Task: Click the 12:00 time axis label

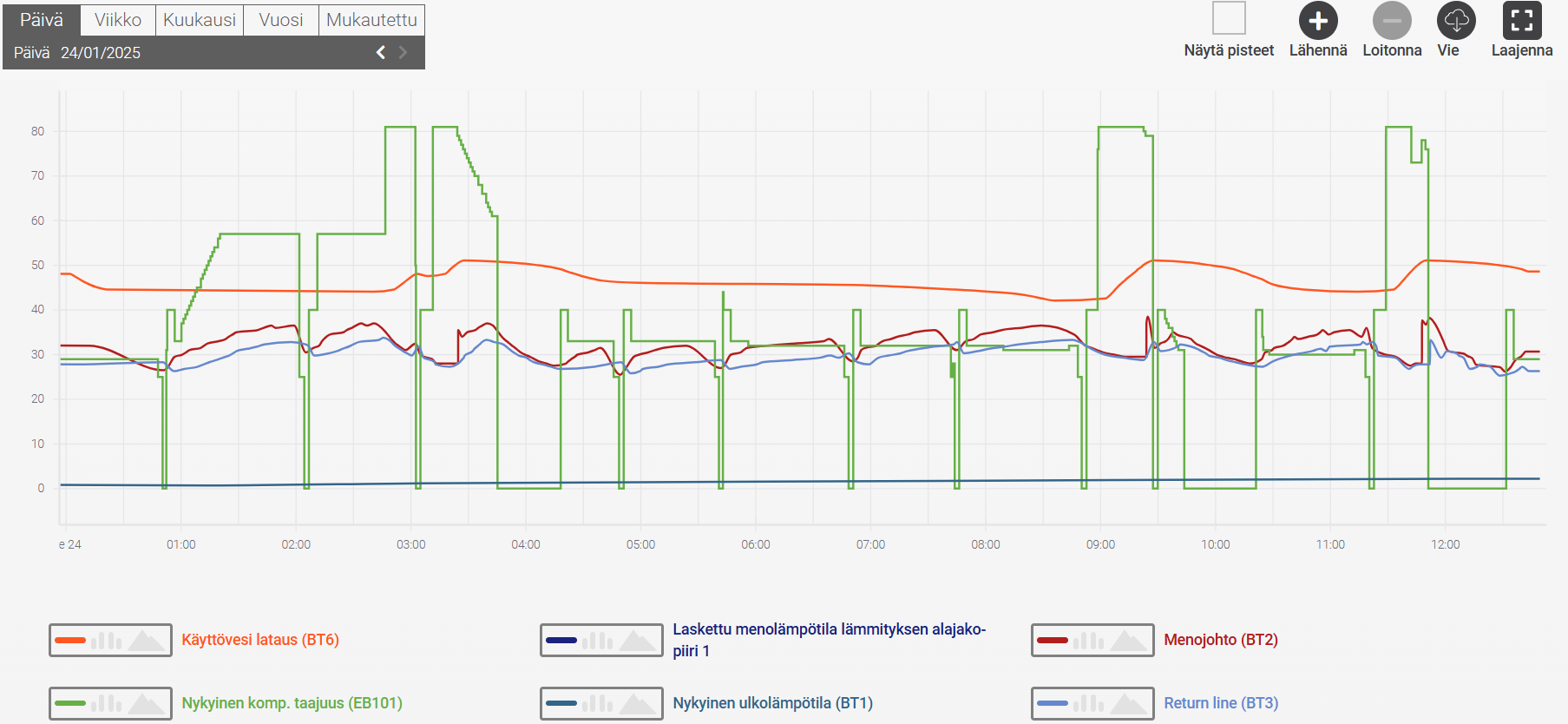Action: tap(1446, 544)
